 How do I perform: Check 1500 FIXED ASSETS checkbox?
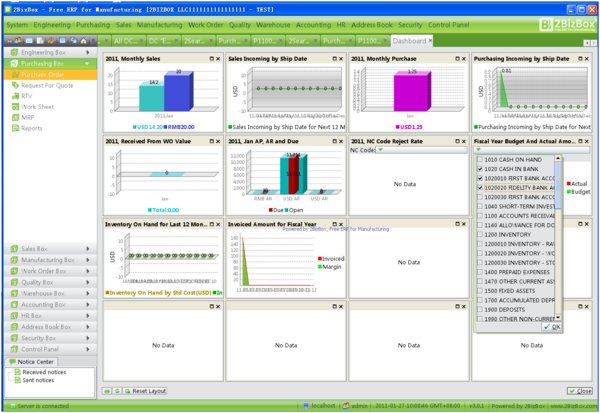(x=480, y=291)
